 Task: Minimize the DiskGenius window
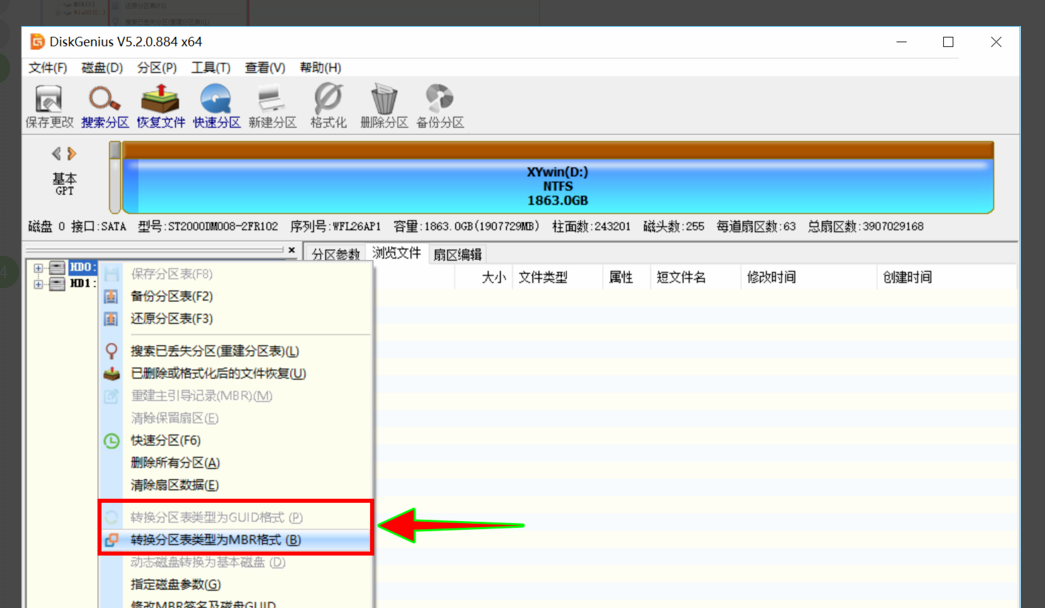coord(902,42)
